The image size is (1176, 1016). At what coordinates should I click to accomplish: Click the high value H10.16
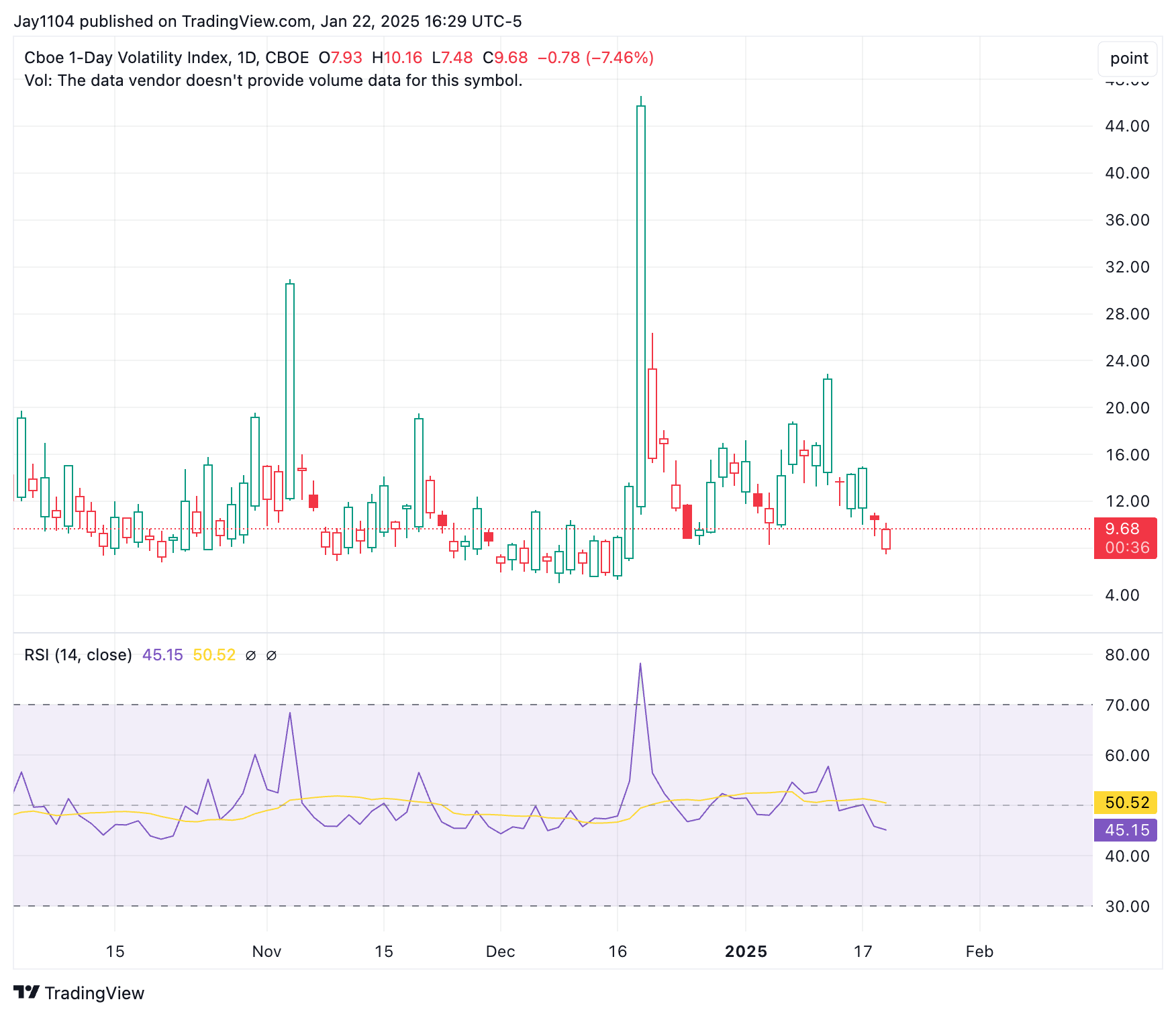pos(397,58)
